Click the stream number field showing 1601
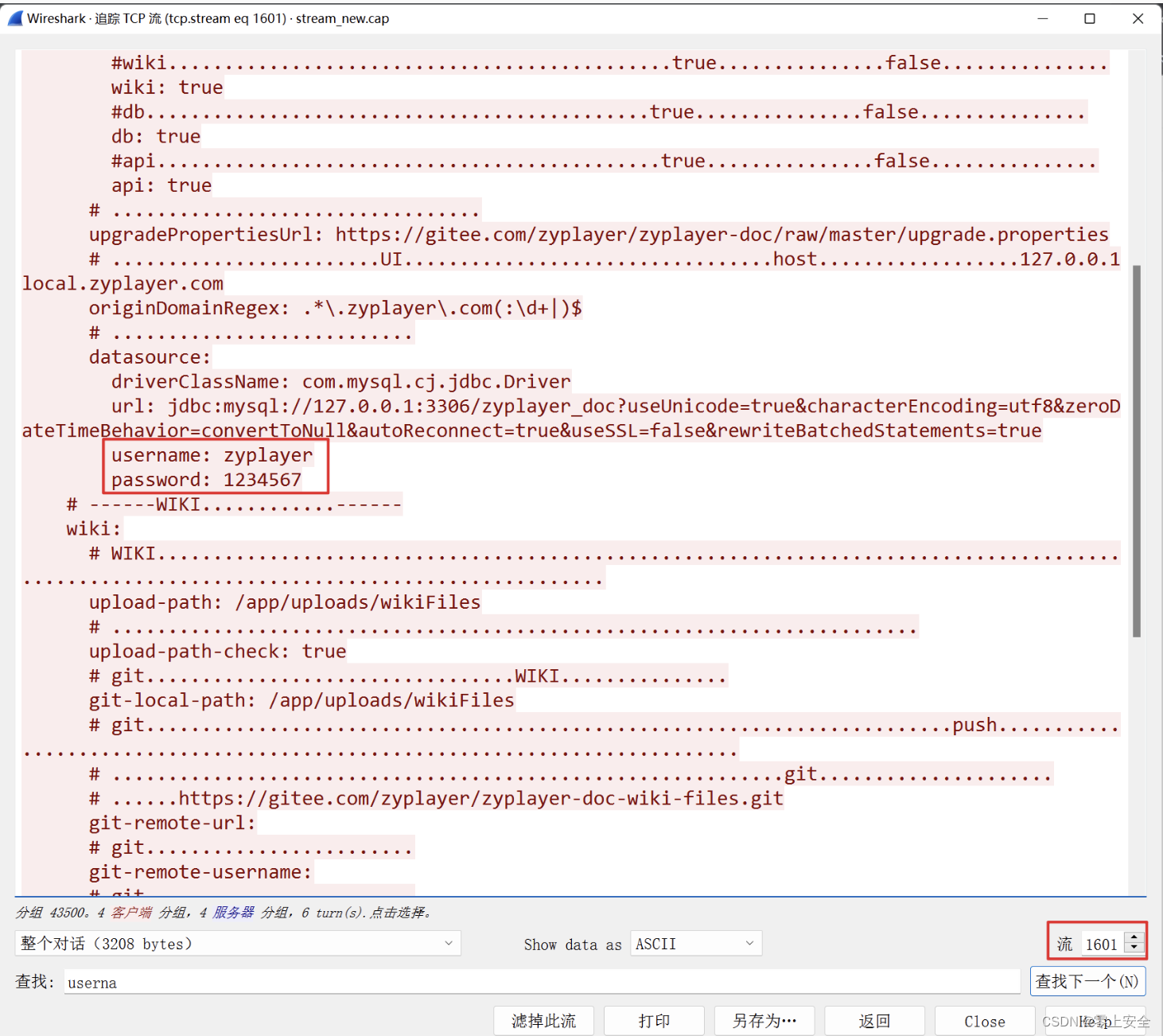 (1103, 944)
